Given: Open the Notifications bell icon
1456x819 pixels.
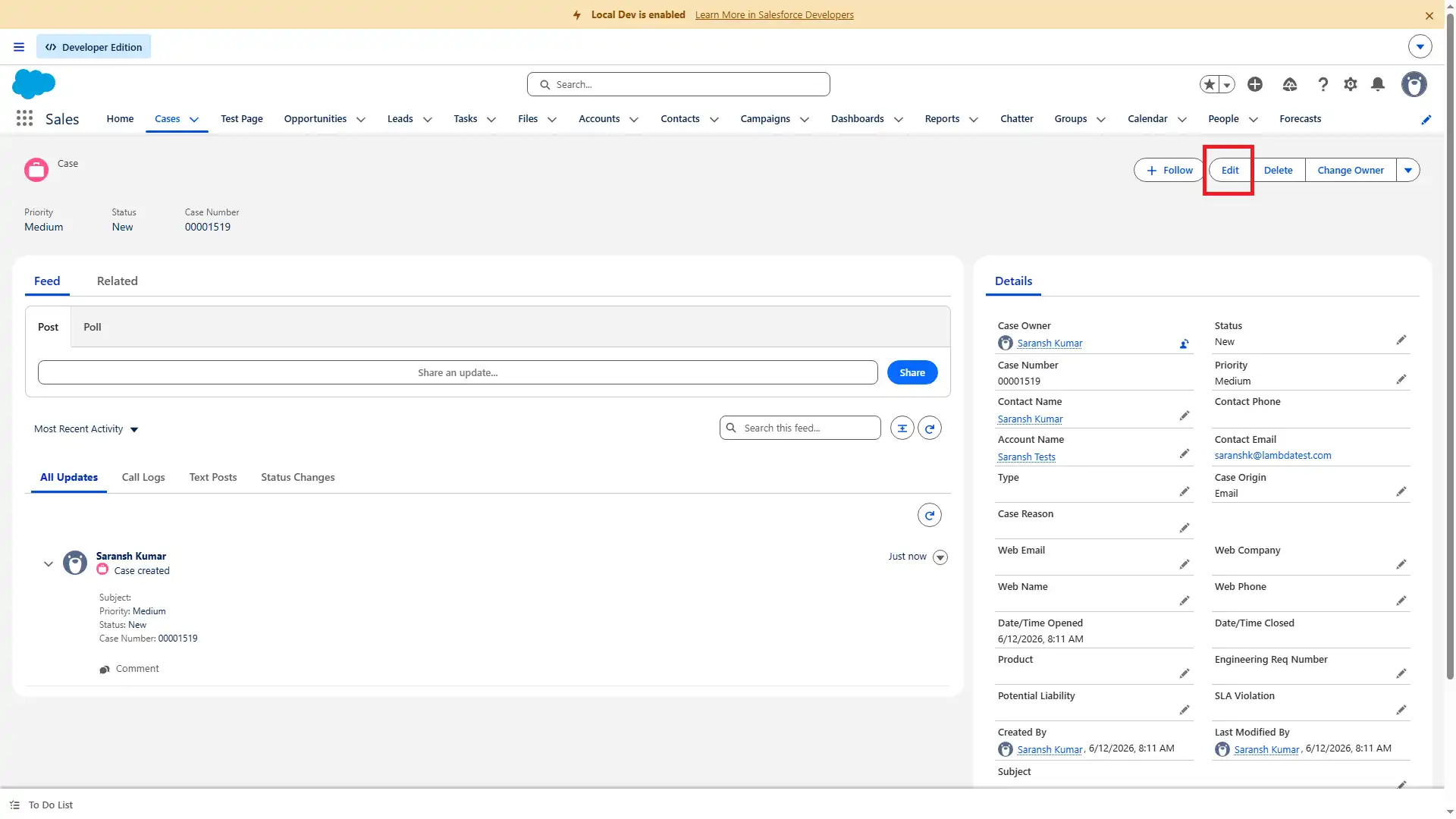Looking at the screenshot, I should point(1378,84).
